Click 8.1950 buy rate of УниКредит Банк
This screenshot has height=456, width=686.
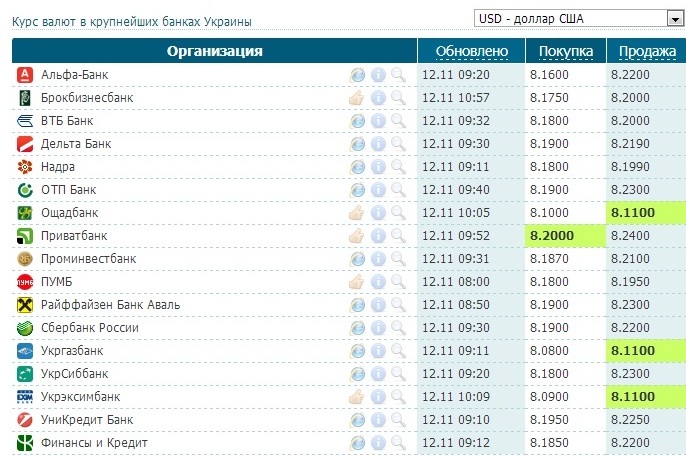click(x=549, y=419)
